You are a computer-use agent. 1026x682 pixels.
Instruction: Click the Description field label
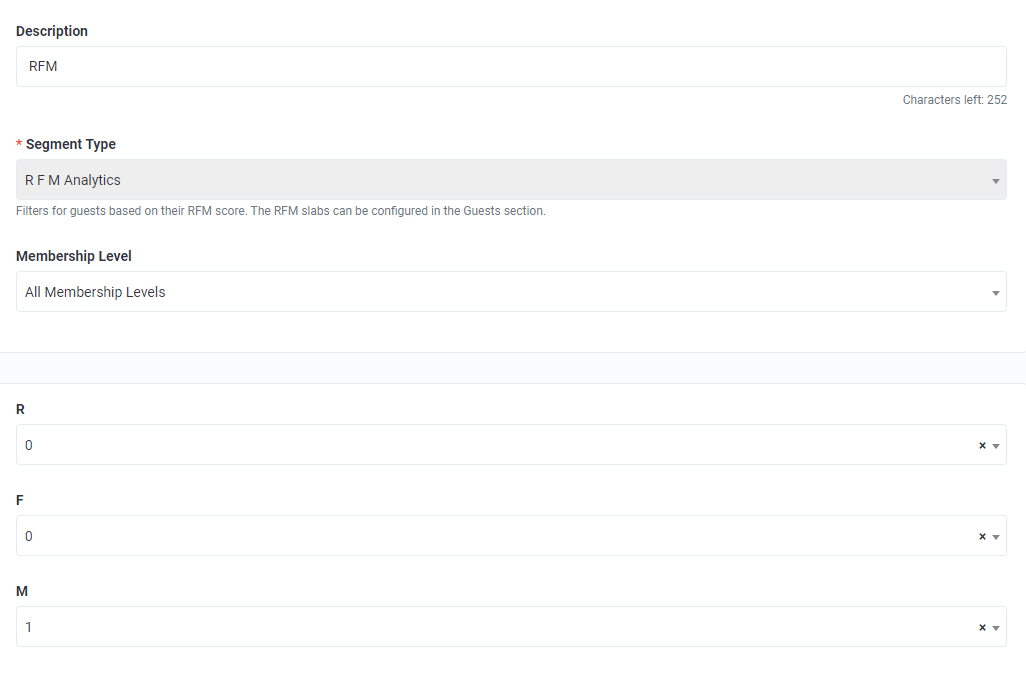[x=52, y=31]
